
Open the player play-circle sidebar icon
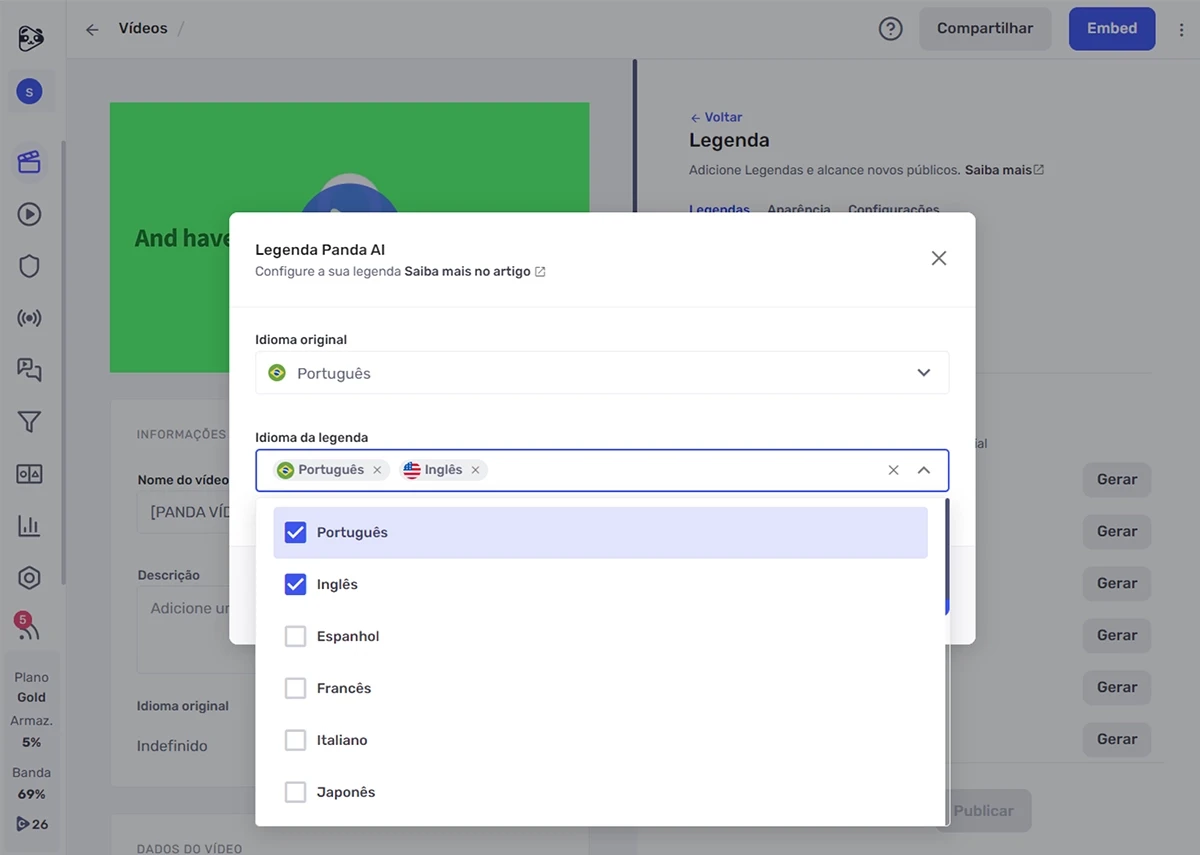tap(29, 214)
